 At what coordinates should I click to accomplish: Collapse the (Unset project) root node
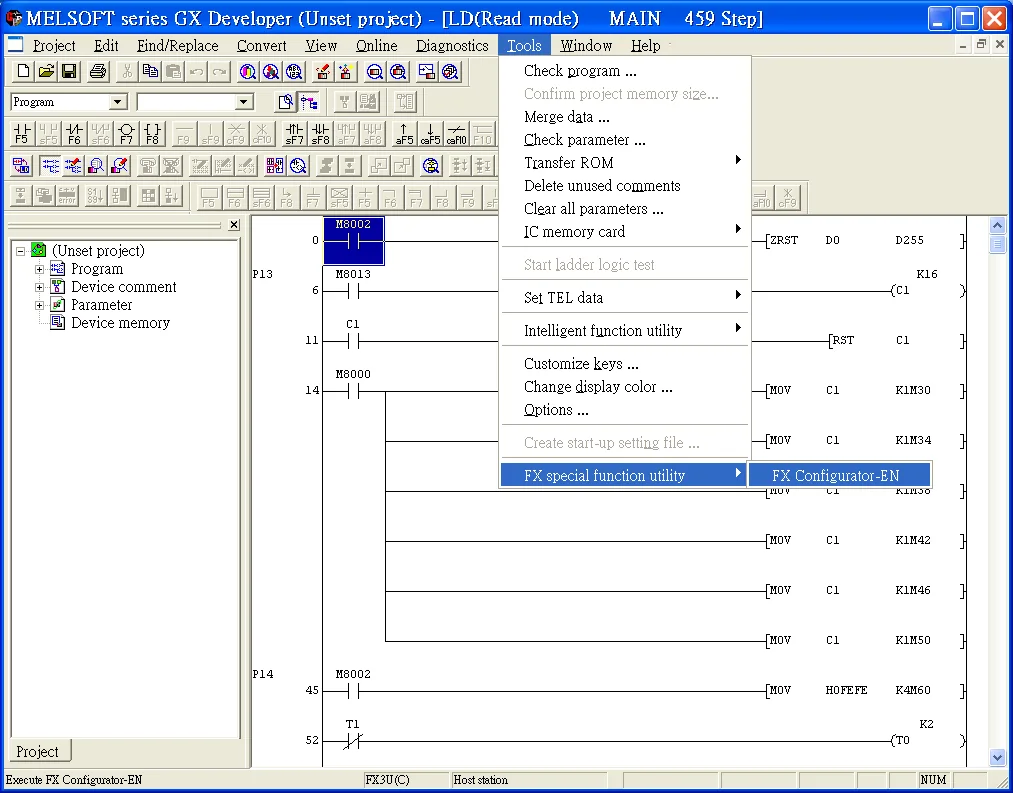(x=21, y=251)
